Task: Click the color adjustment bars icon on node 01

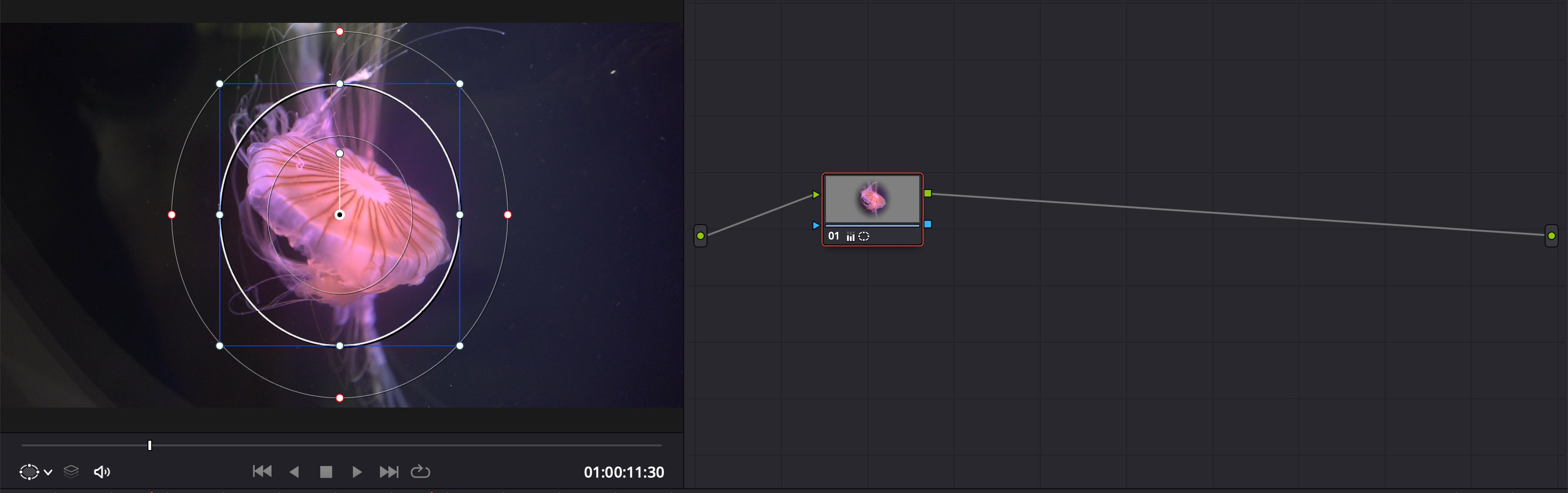Action: click(850, 237)
